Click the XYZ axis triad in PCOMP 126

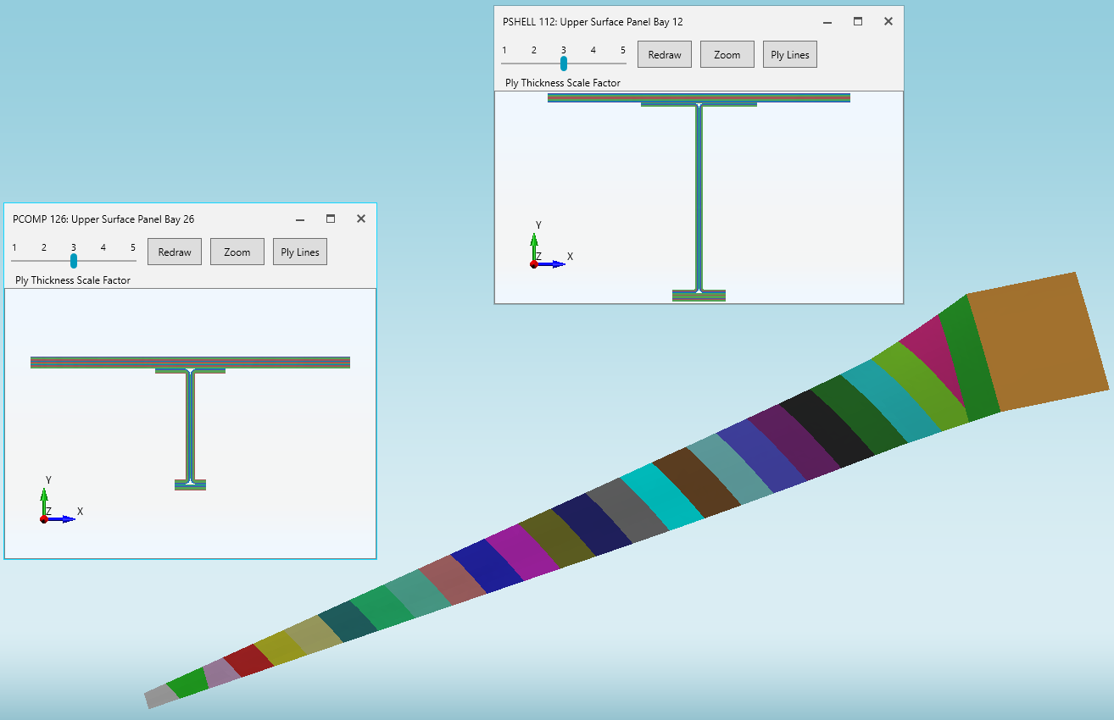pyautogui.click(x=60, y=500)
